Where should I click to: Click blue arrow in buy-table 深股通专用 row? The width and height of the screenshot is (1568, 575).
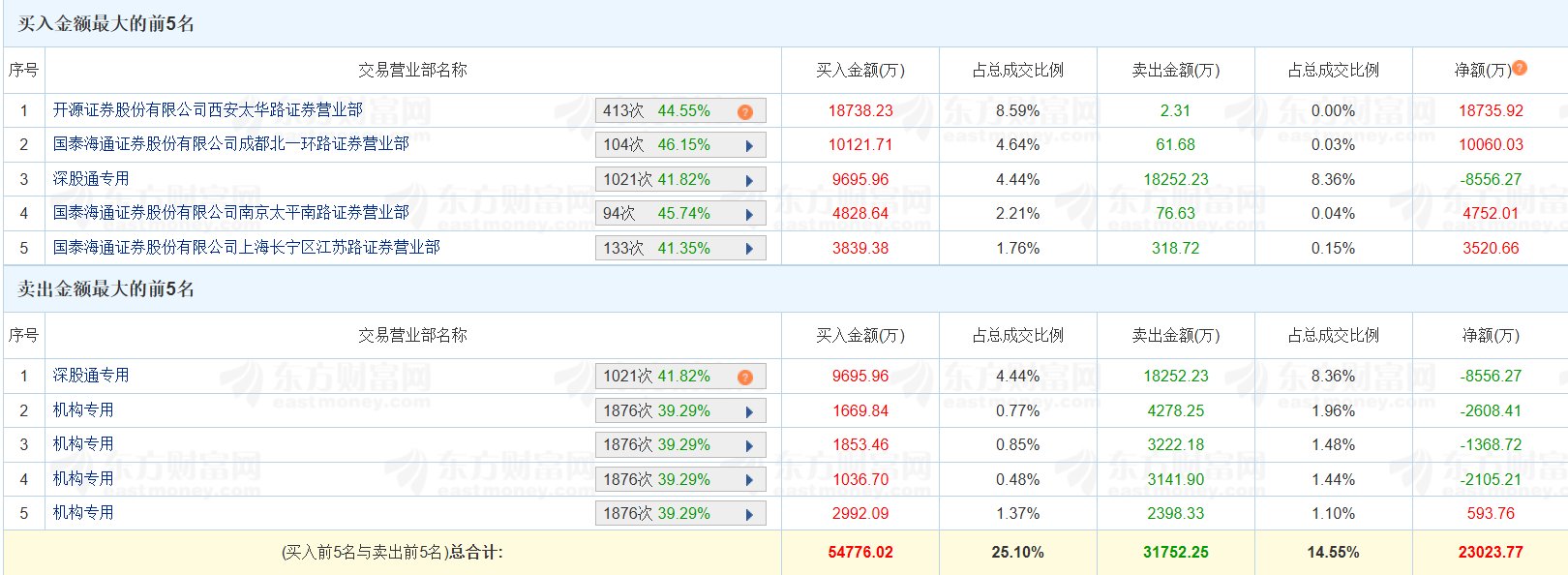749,181
